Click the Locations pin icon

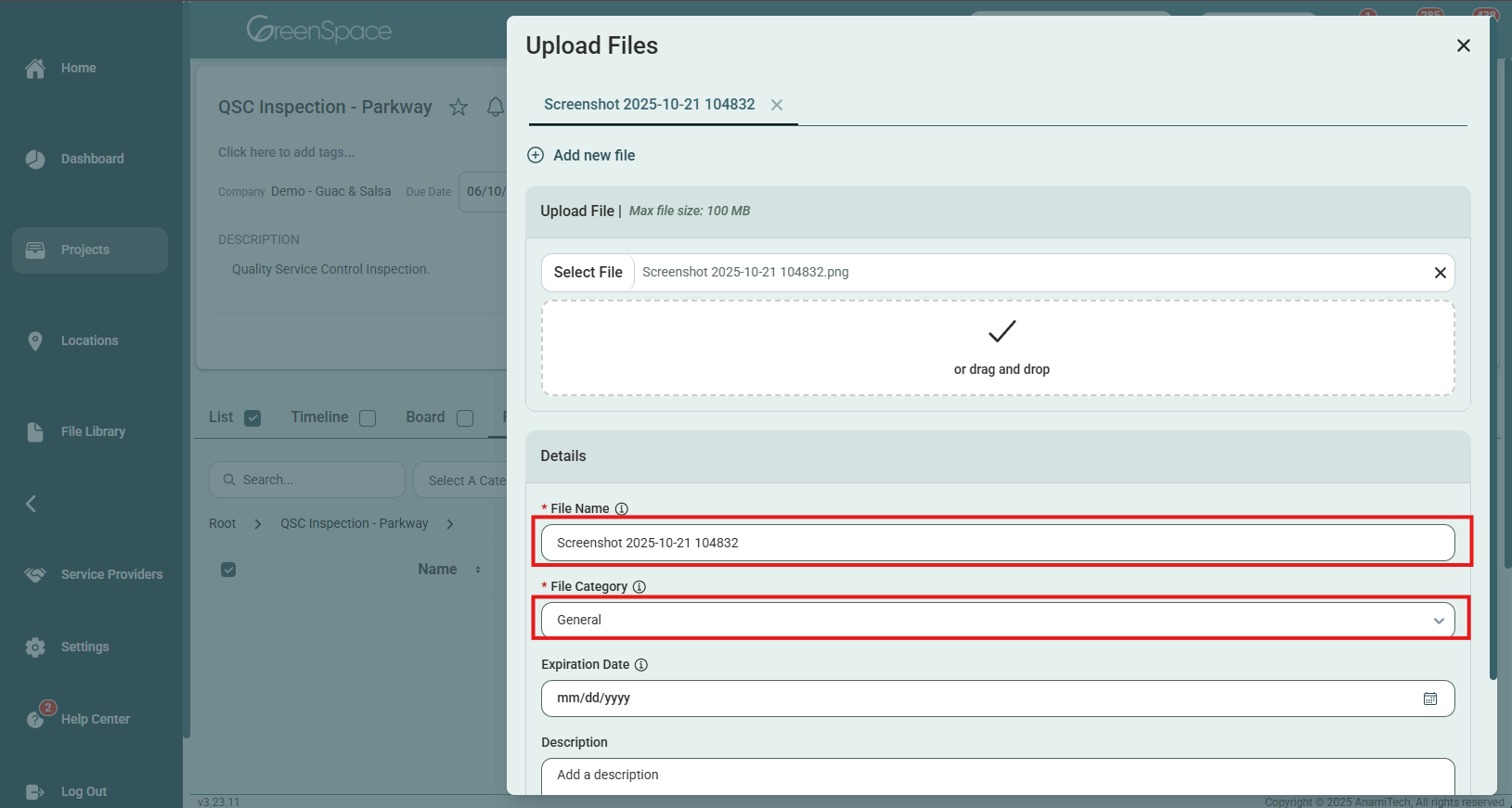[x=35, y=341]
